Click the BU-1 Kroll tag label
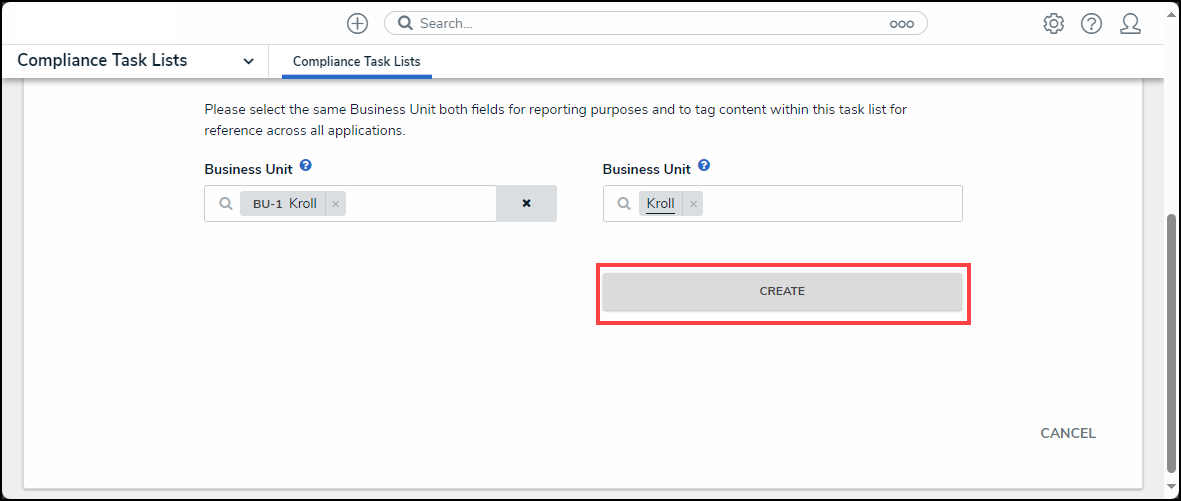1181x501 pixels. (x=284, y=203)
